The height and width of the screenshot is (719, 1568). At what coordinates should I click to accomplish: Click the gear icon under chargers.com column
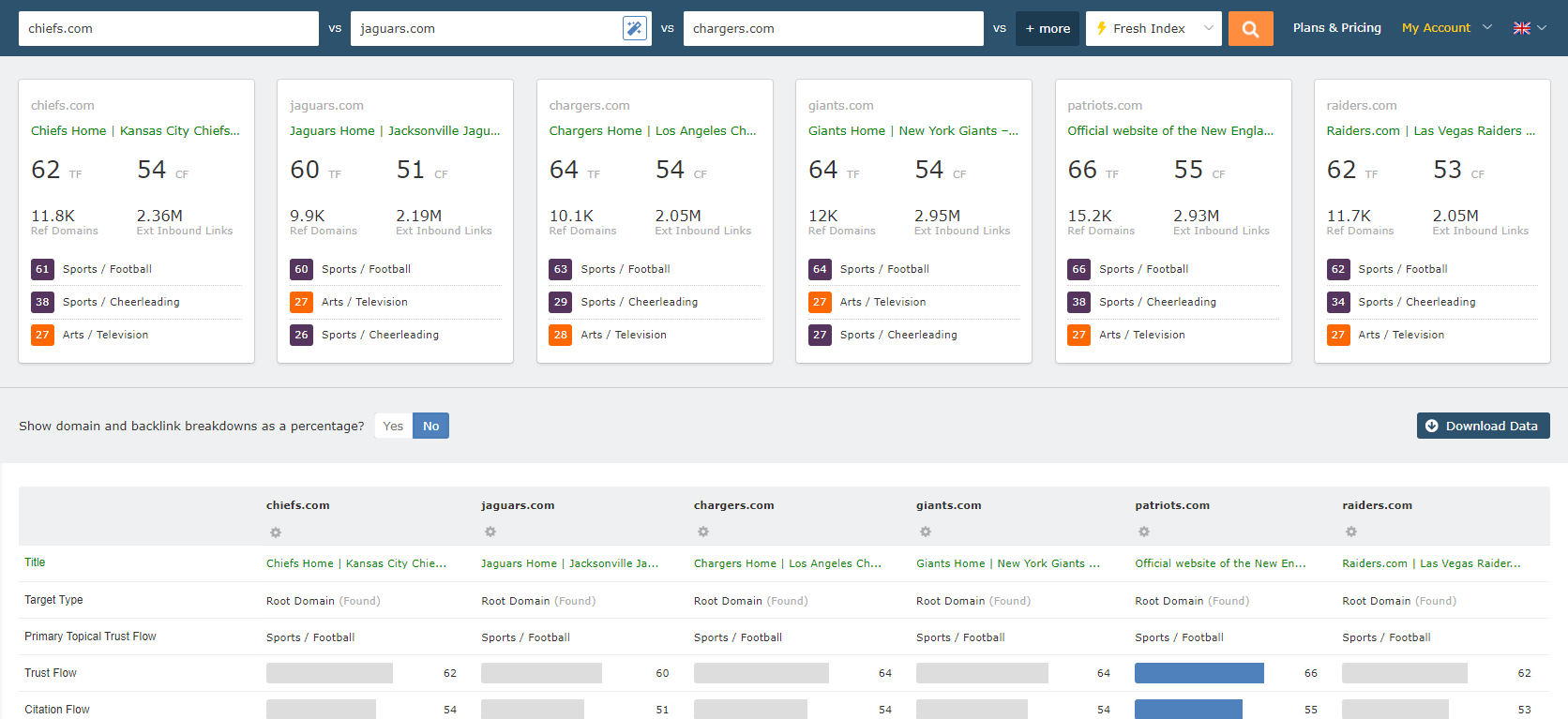click(703, 532)
